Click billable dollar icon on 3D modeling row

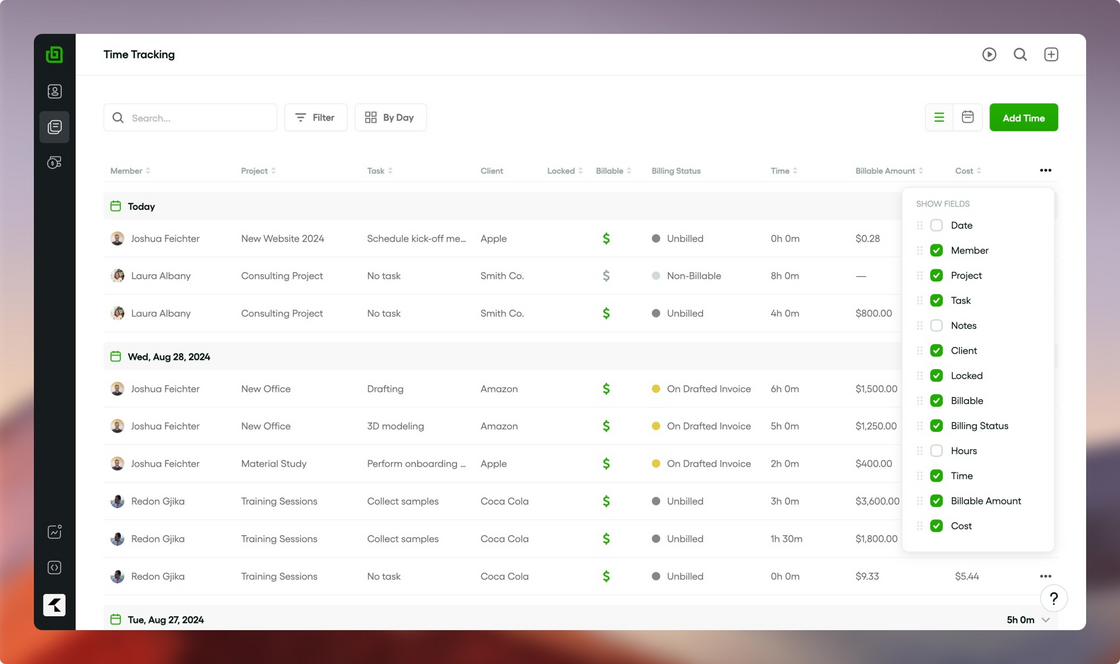pyautogui.click(x=606, y=426)
